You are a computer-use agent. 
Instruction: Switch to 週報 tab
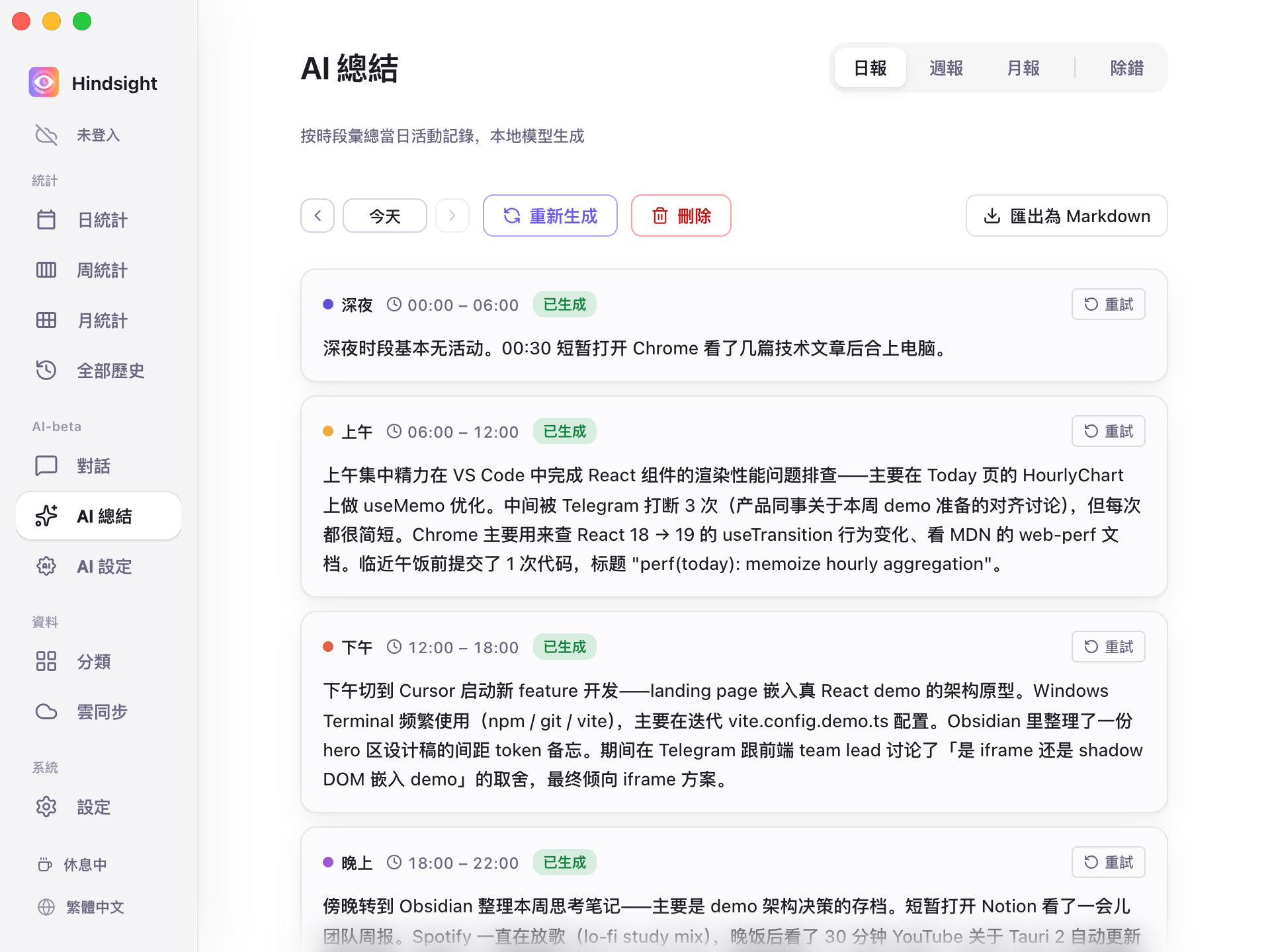[x=946, y=67]
